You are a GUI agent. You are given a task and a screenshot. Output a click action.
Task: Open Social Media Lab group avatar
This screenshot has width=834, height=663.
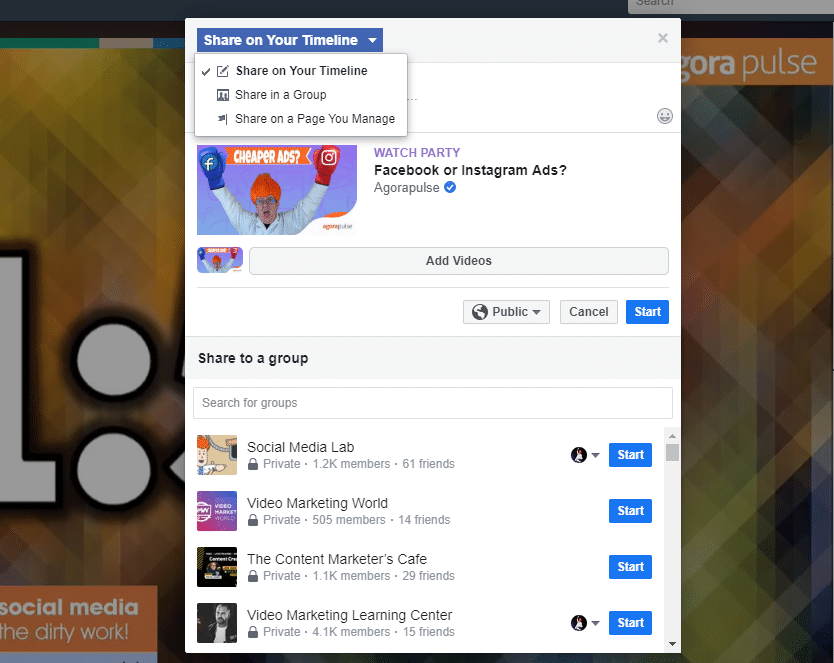[217, 455]
